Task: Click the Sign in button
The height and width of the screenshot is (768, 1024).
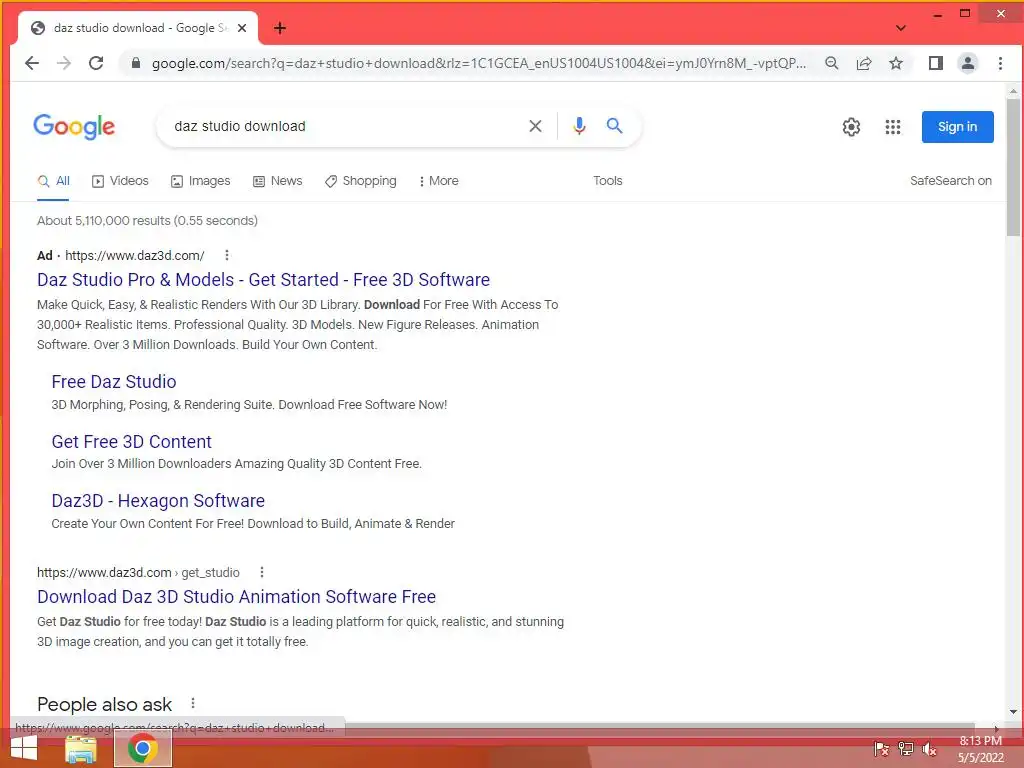Action: [957, 127]
